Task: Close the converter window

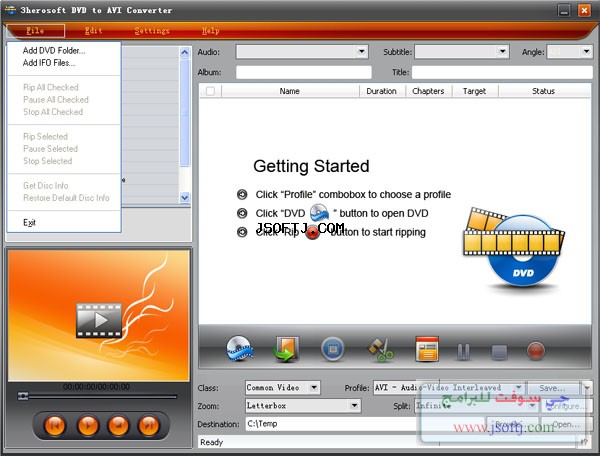Action: coord(584,10)
